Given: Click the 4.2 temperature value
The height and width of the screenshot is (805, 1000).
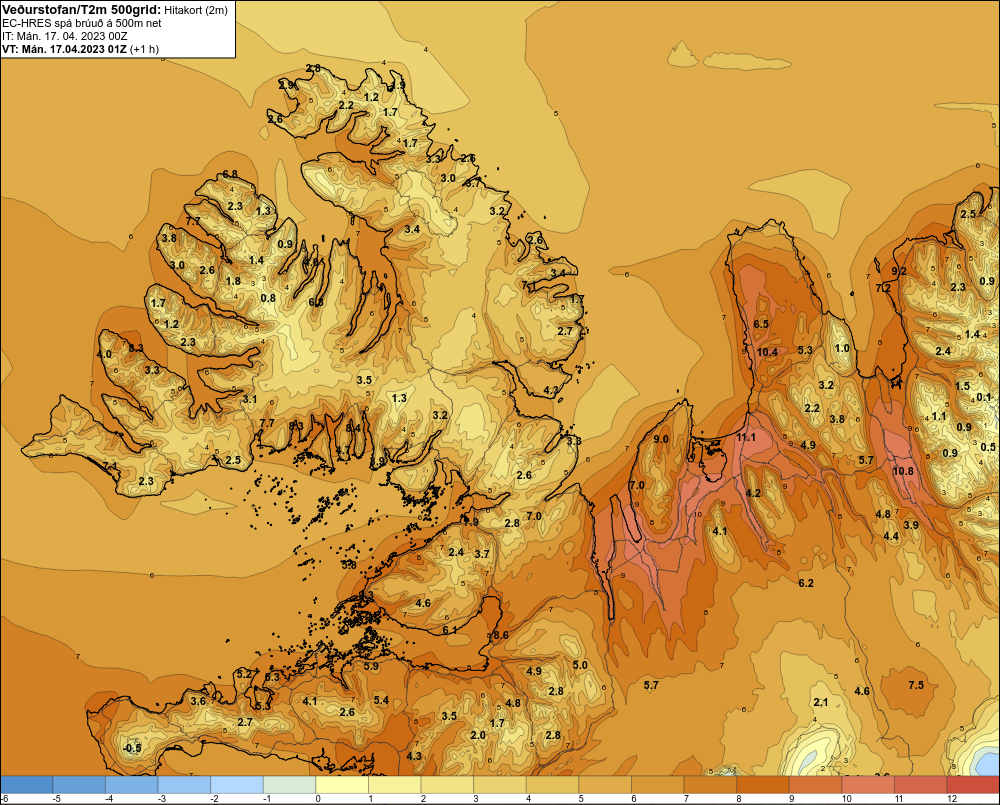Looking at the screenshot, I should coord(753,493).
